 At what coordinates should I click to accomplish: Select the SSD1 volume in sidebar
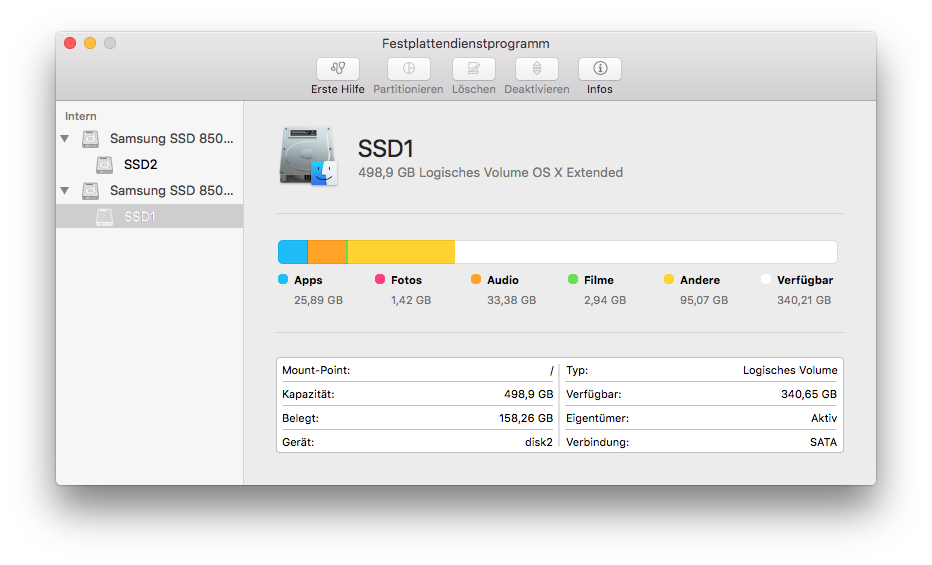(x=149, y=216)
